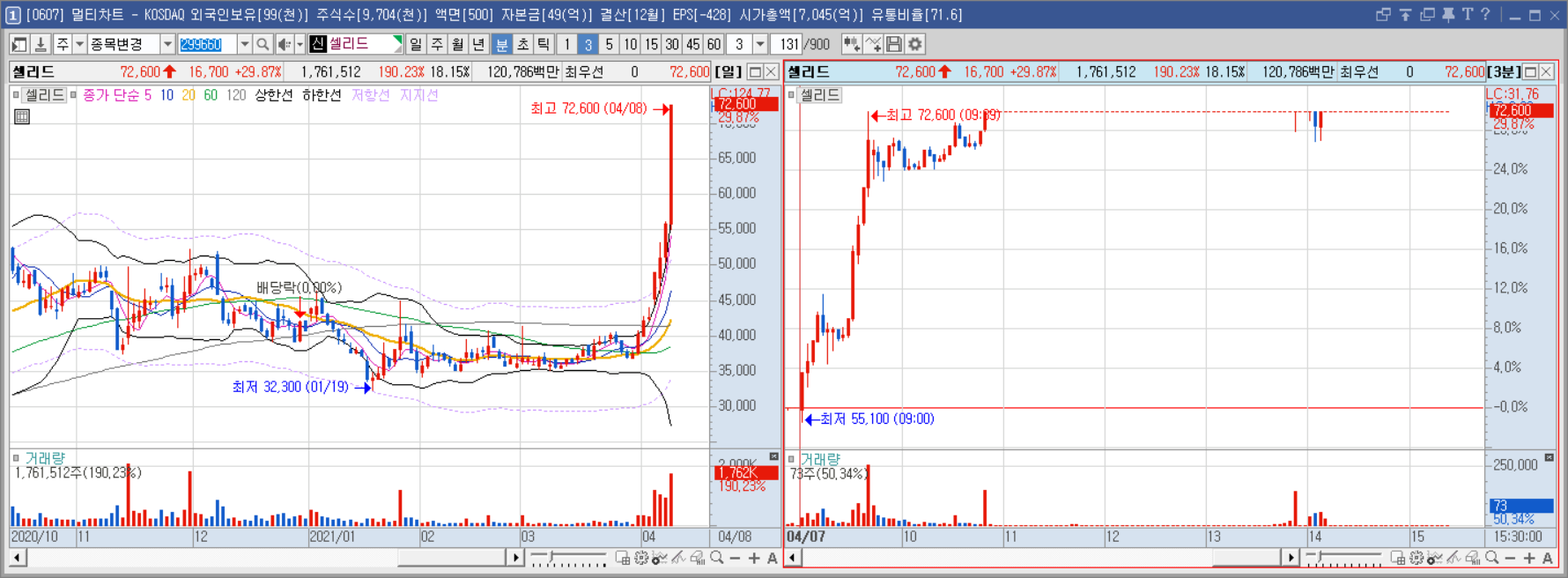Click the add-indicator chart icon in toolbar
This screenshot has width=1568, height=578.
(851, 44)
